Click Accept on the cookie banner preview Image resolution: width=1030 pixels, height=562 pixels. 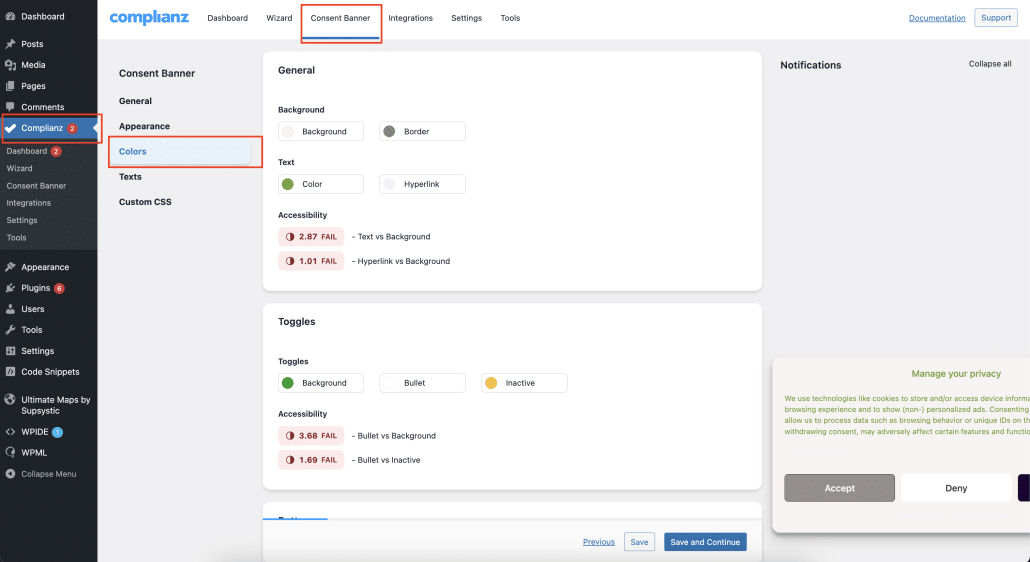pyautogui.click(x=839, y=488)
